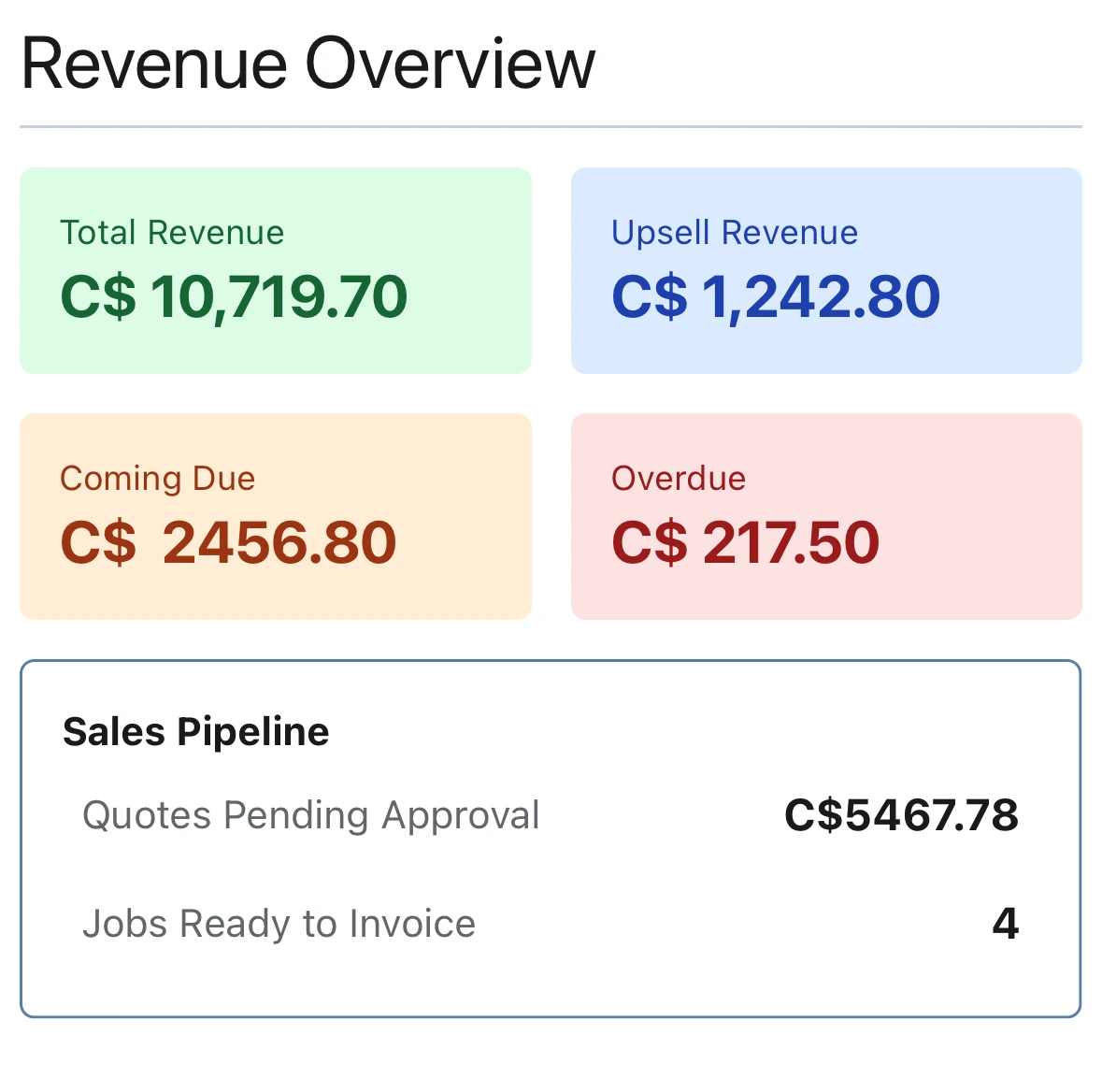Click the C$5467.78 pending quotes value

[901, 814]
